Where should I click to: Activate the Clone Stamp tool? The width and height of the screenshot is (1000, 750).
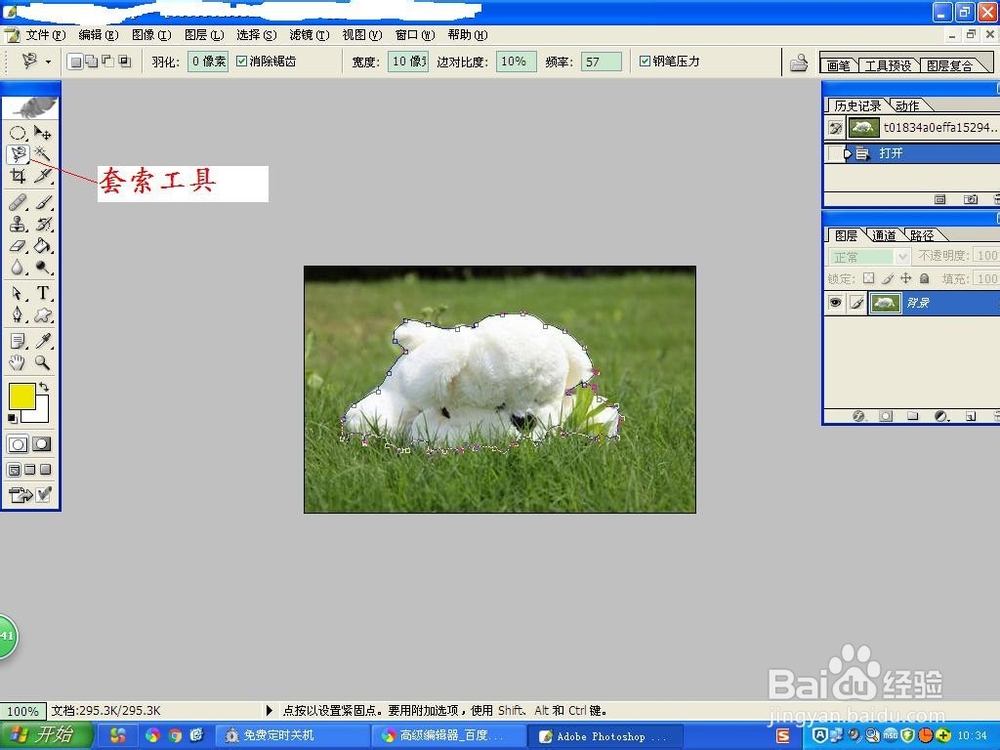(16, 223)
